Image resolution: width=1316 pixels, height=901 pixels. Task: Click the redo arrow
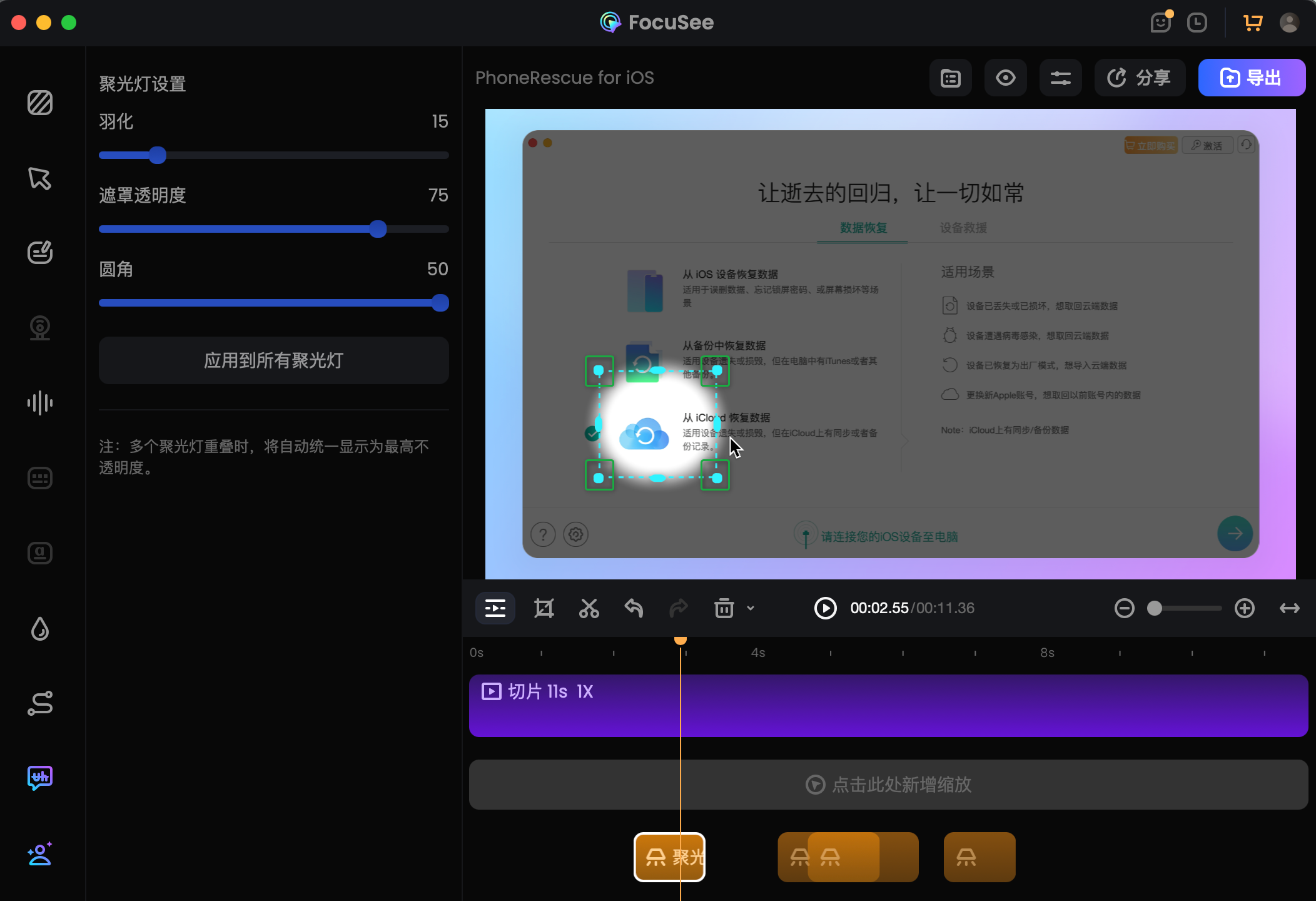coord(679,608)
